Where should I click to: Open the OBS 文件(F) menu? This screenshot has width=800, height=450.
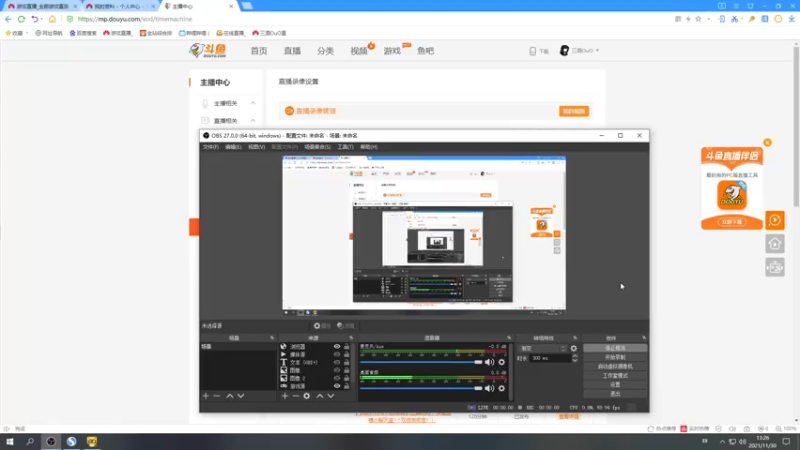tap(211, 147)
